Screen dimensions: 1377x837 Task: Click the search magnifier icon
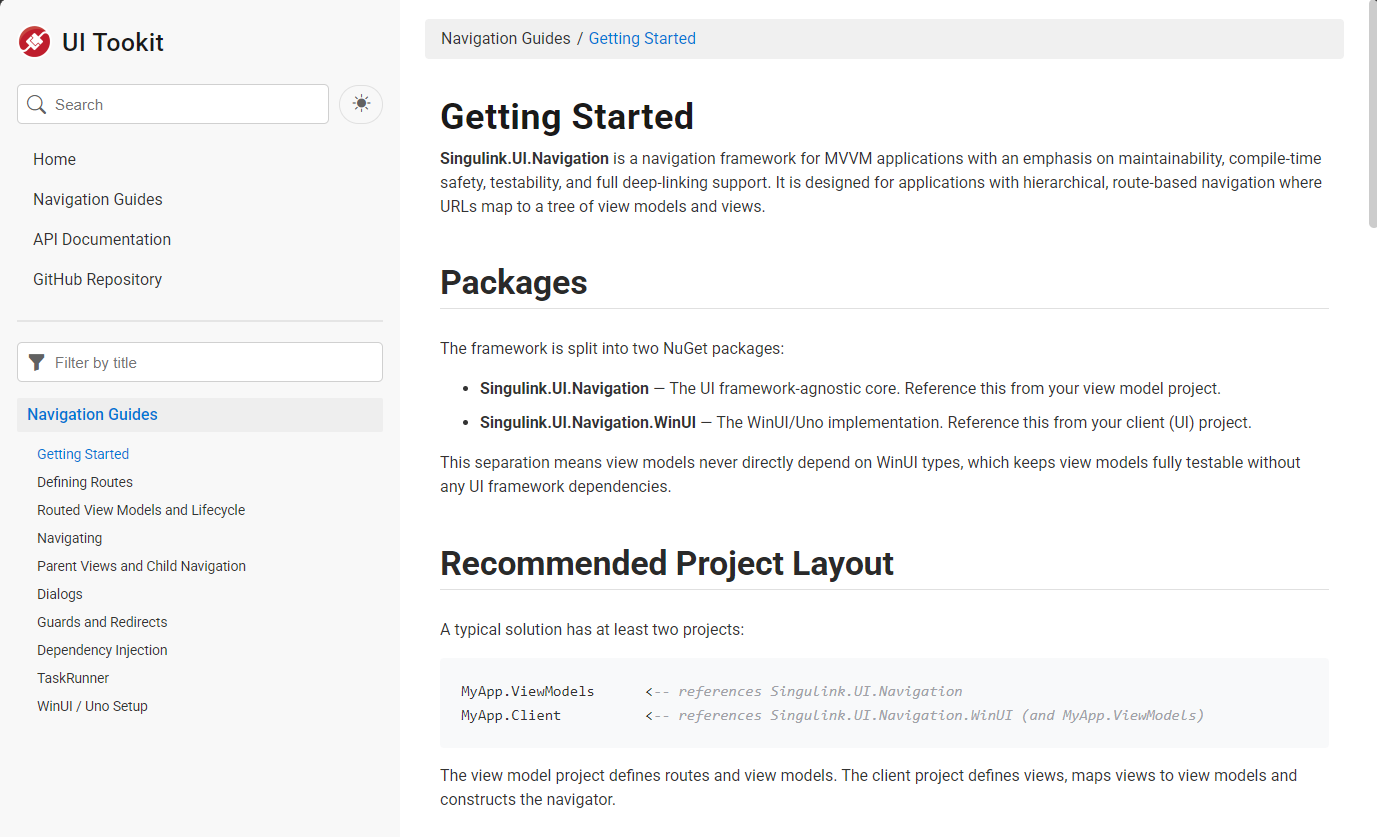pos(37,105)
